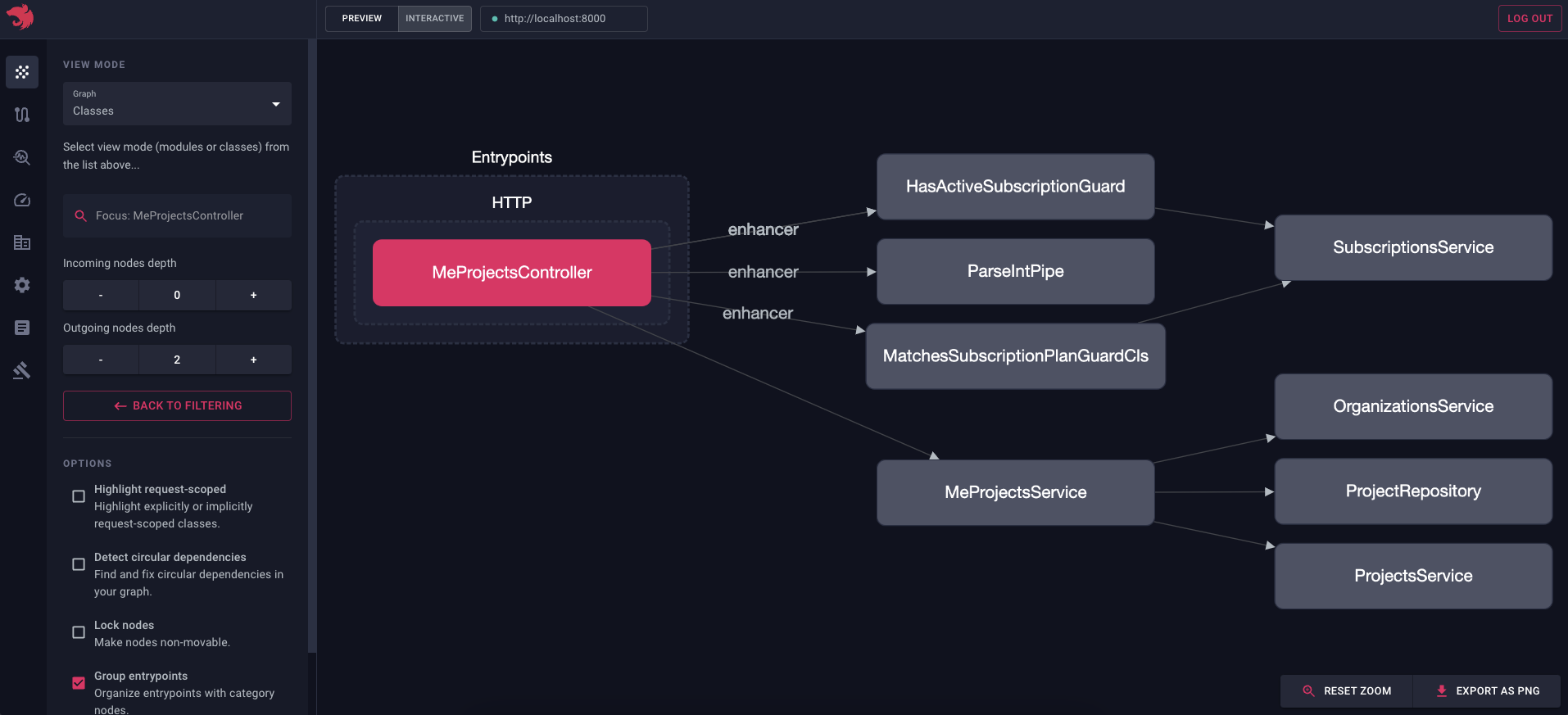Image resolution: width=1568 pixels, height=715 pixels.
Task: Open the gavel sidebar icon
Action: tap(22, 370)
